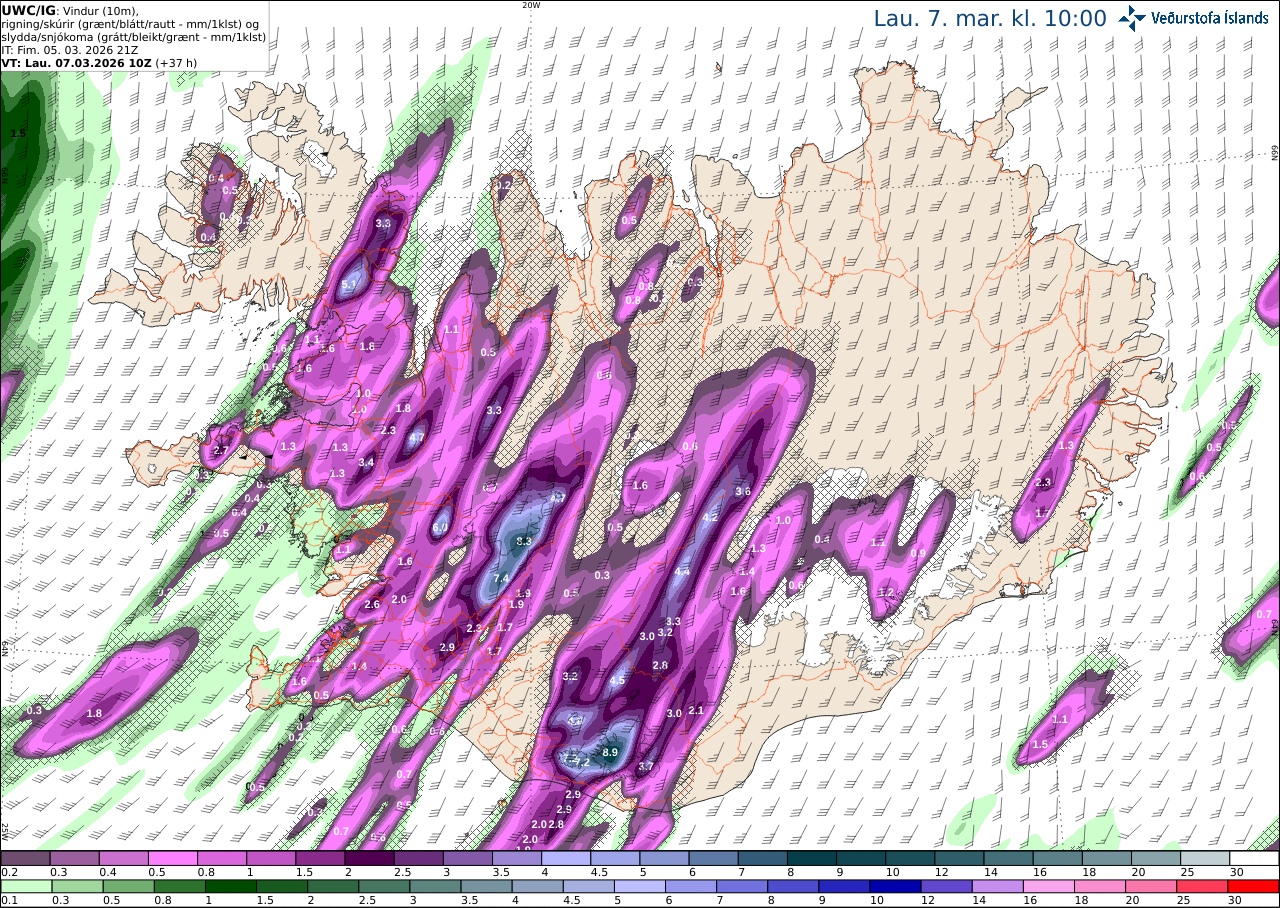Click the 8.9 precipitation value on the map
The image size is (1280, 908).
(x=611, y=751)
